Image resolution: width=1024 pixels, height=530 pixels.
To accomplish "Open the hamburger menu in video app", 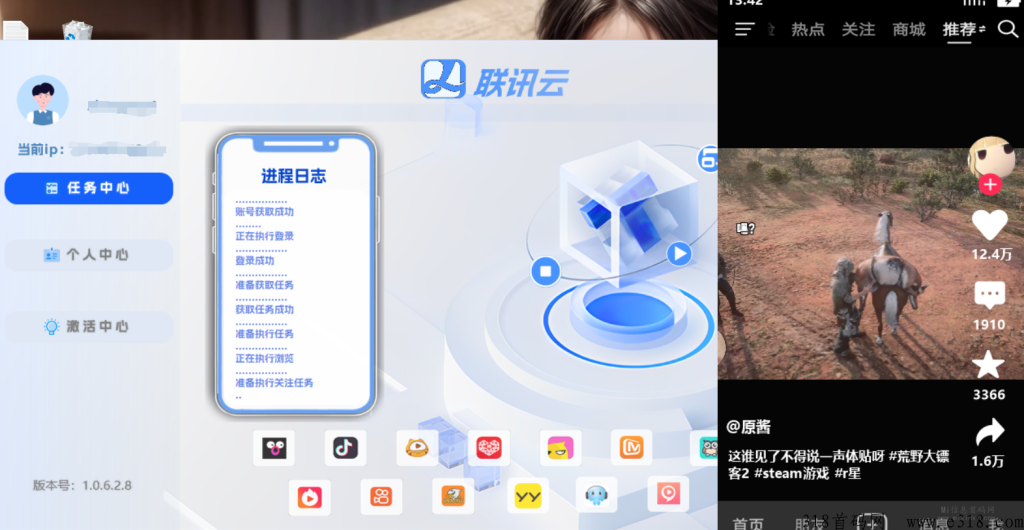I will coord(744,29).
